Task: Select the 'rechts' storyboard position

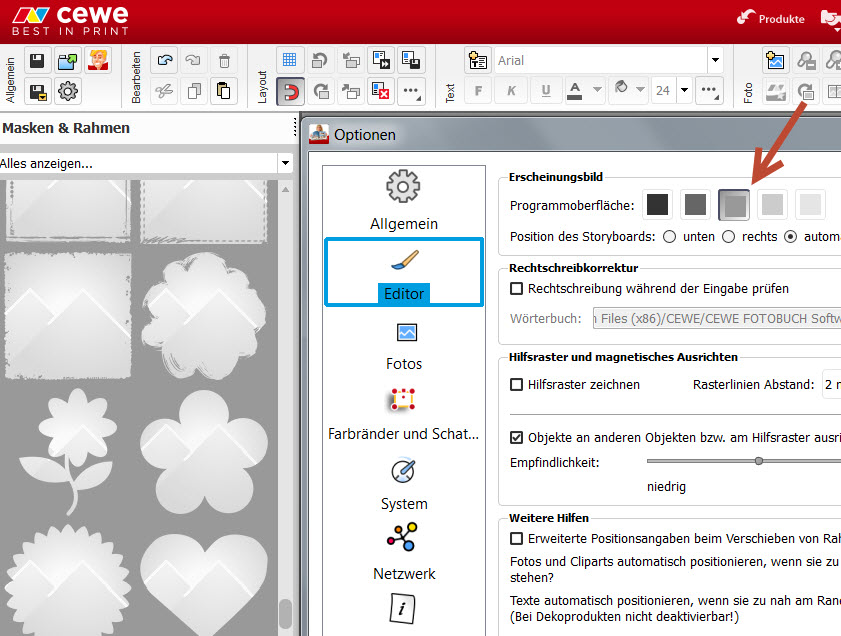Action: coord(728,237)
